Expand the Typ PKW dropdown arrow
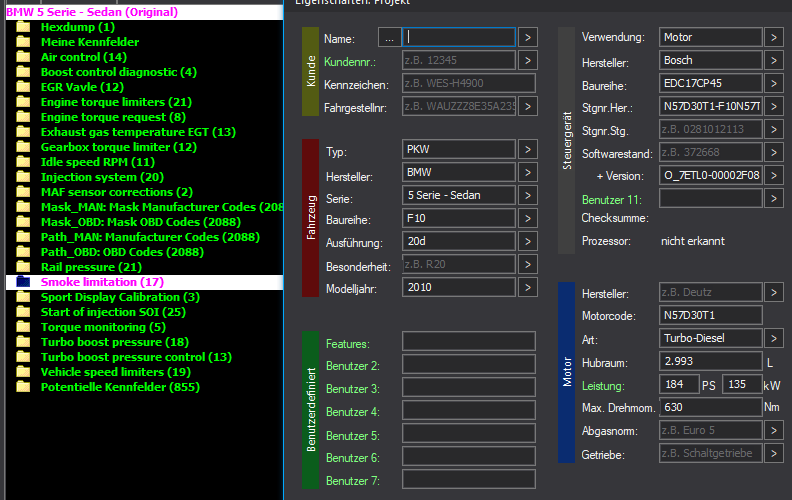Viewport: 792px width, 500px height. (528, 149)
